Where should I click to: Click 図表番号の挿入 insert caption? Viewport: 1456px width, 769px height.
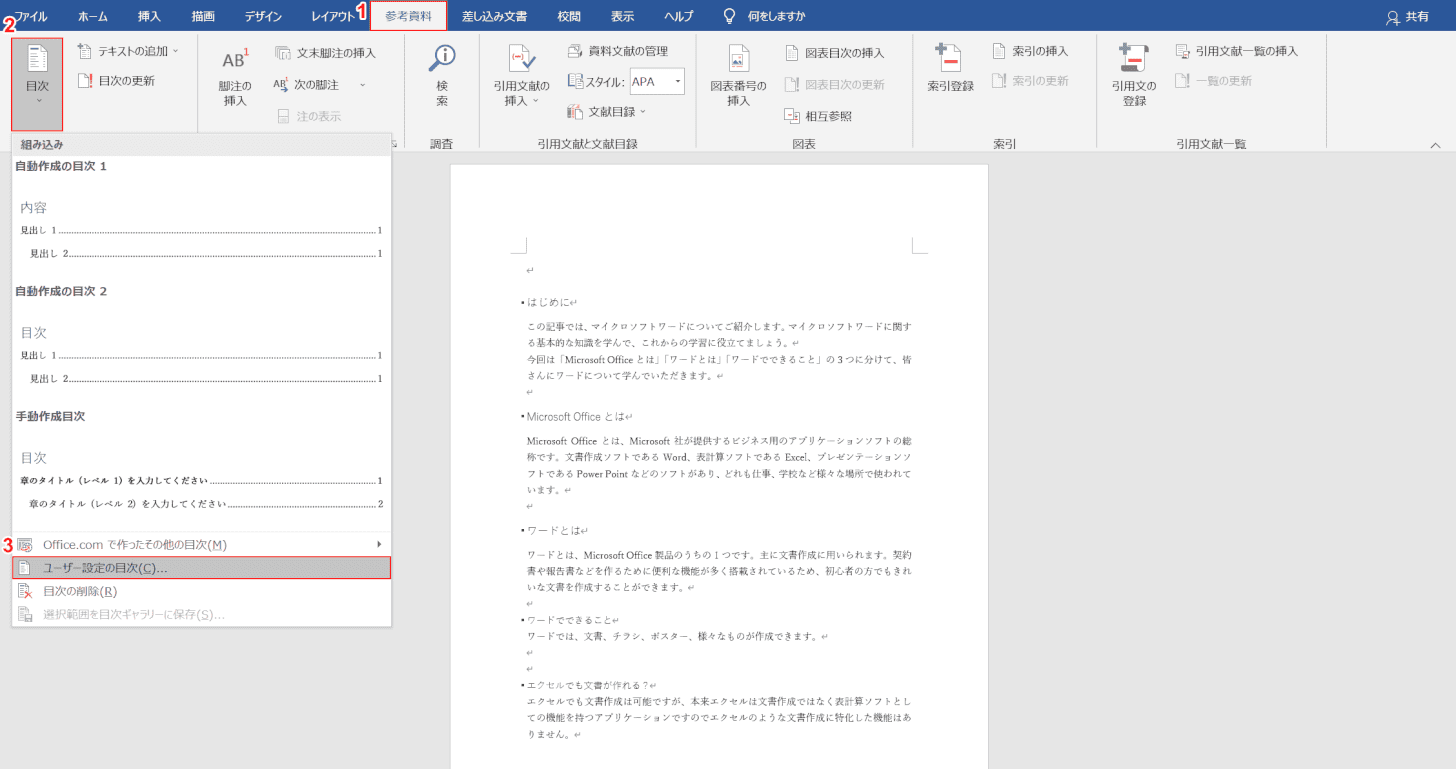point(738,78)
